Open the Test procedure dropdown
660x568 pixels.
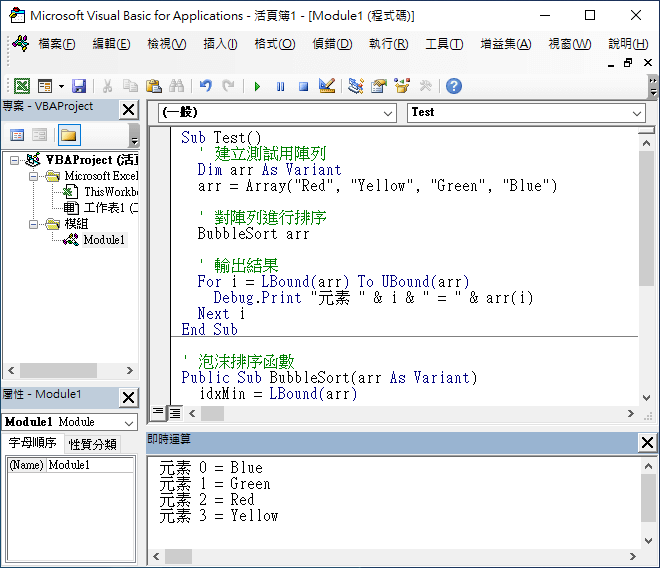636,113
